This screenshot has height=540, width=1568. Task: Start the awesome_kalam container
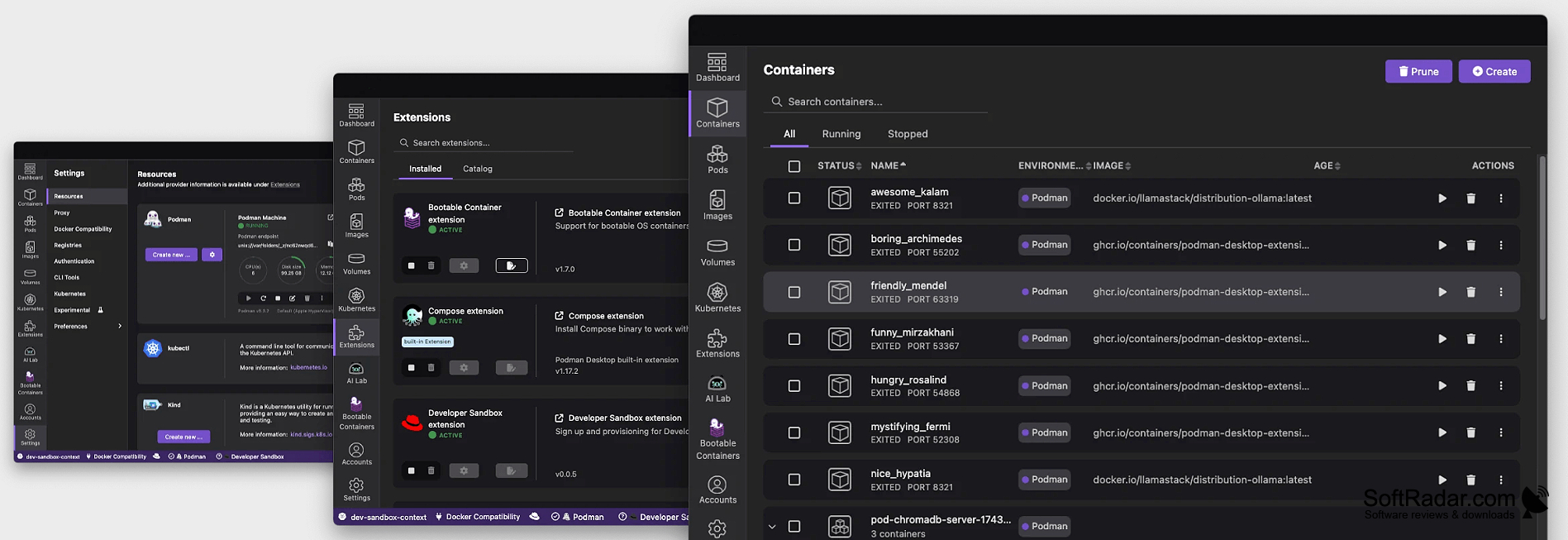1442,198
